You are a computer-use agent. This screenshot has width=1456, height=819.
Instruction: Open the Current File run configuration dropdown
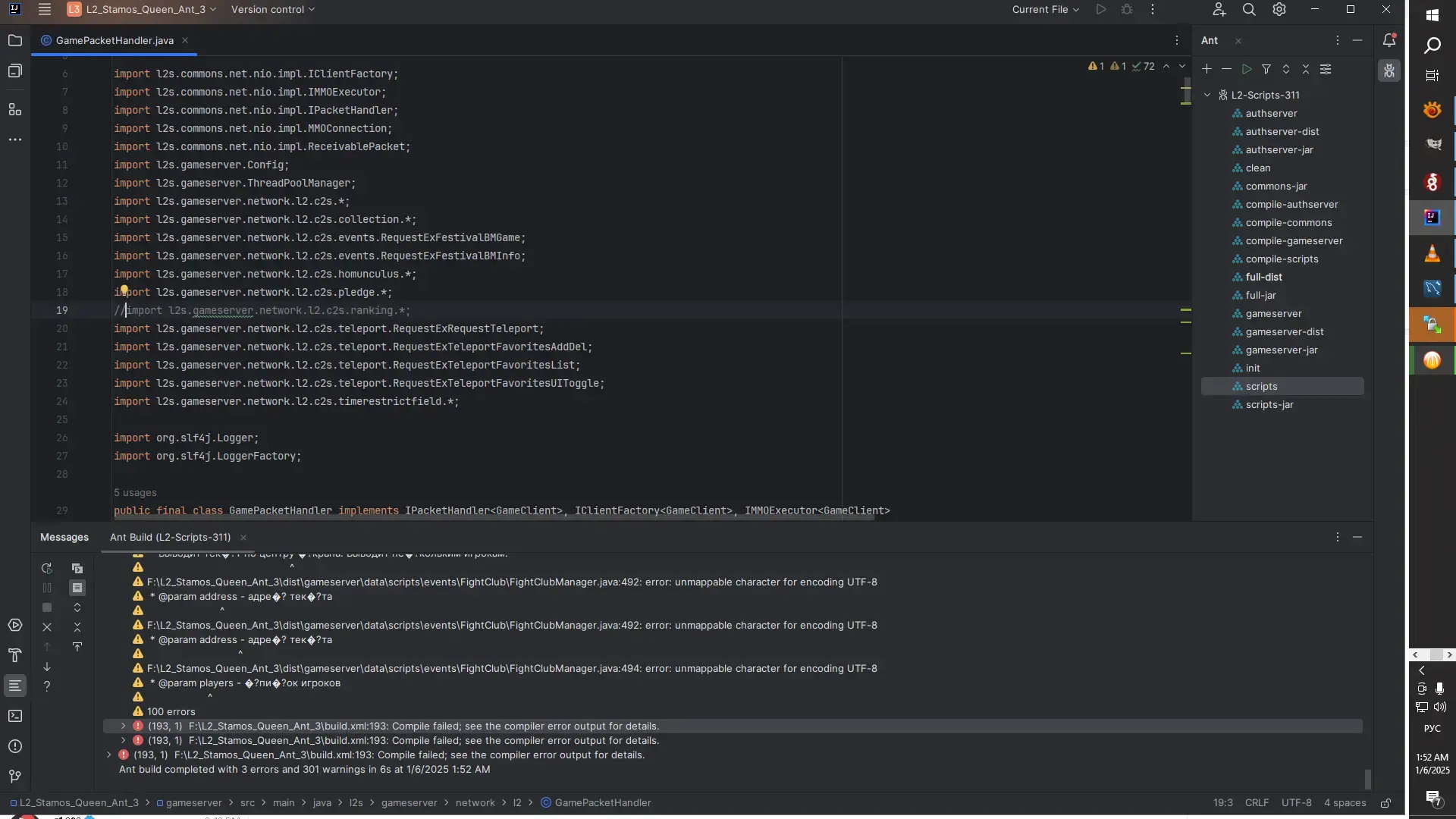tap(1045, 9)
